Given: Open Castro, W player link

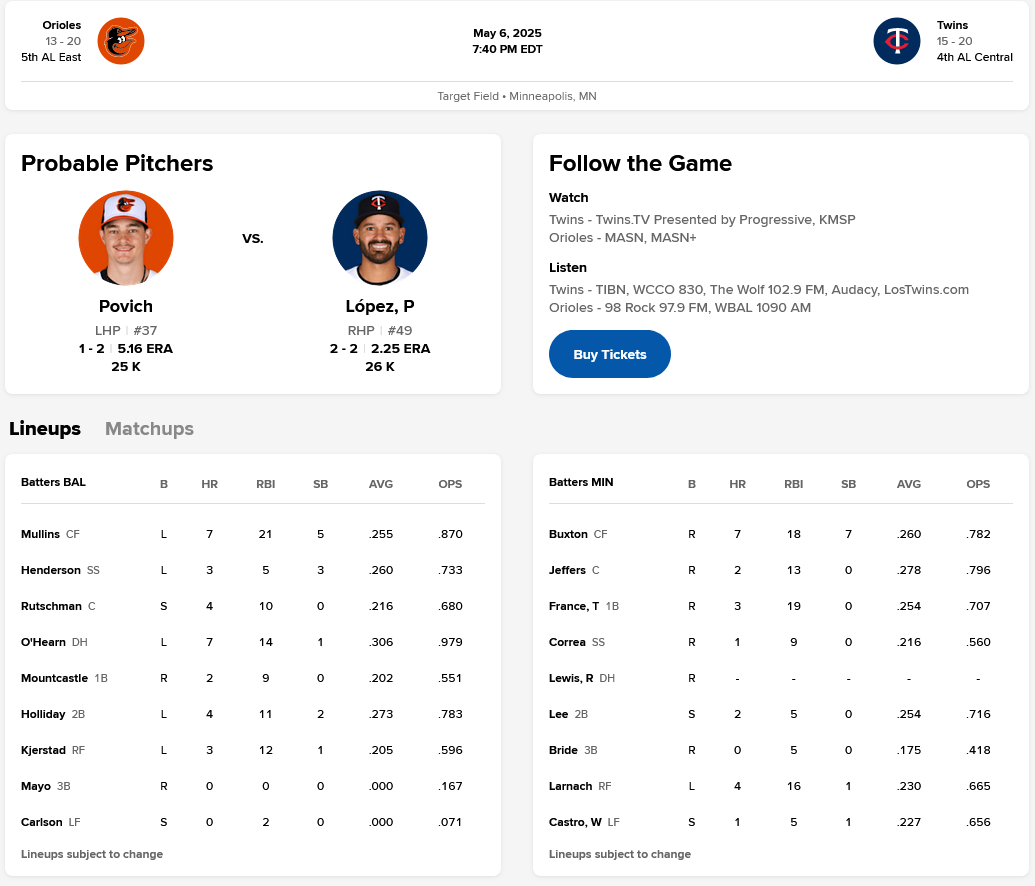Looking at the screenshot, I should click(x=575, y=822).
